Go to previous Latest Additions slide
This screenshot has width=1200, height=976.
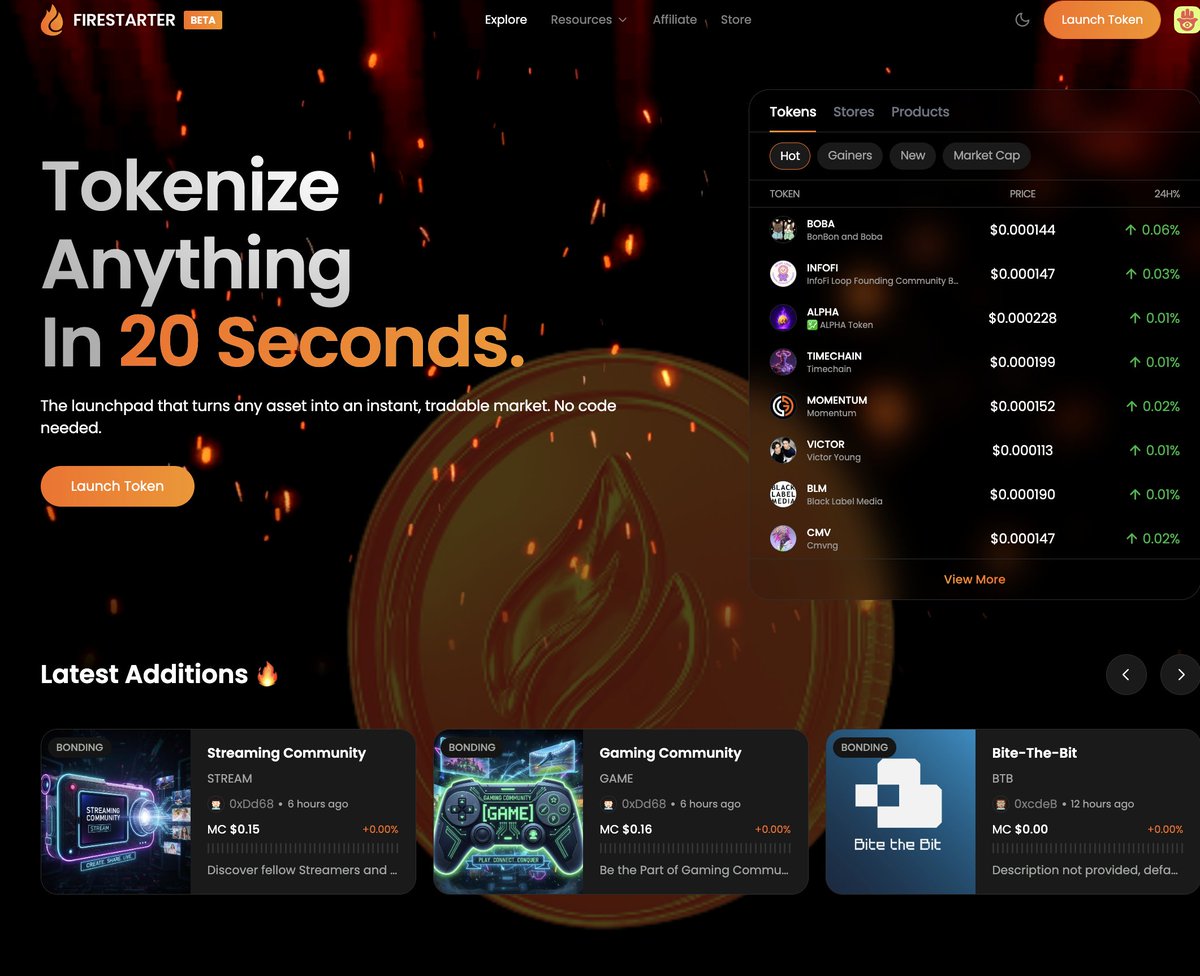(x=1126, y=674)
